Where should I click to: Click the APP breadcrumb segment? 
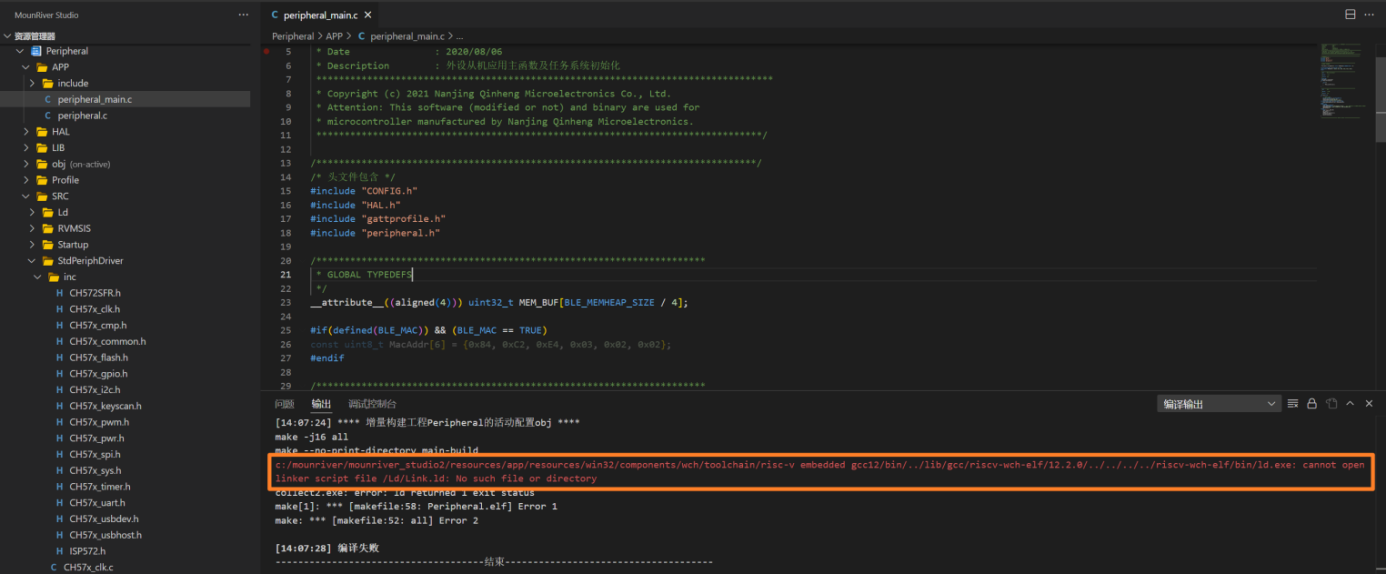point(334,36)
